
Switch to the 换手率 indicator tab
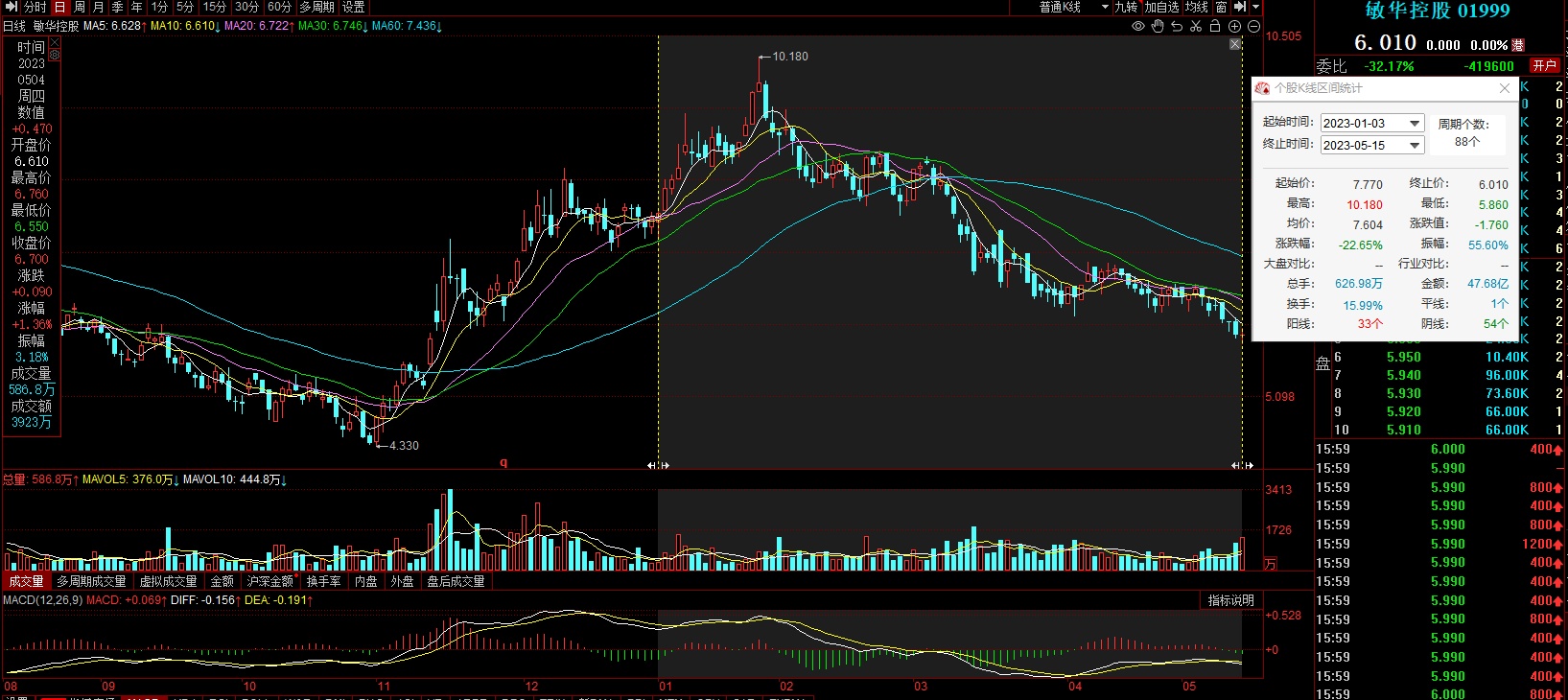pyautogui.click(x=323, y=581)
